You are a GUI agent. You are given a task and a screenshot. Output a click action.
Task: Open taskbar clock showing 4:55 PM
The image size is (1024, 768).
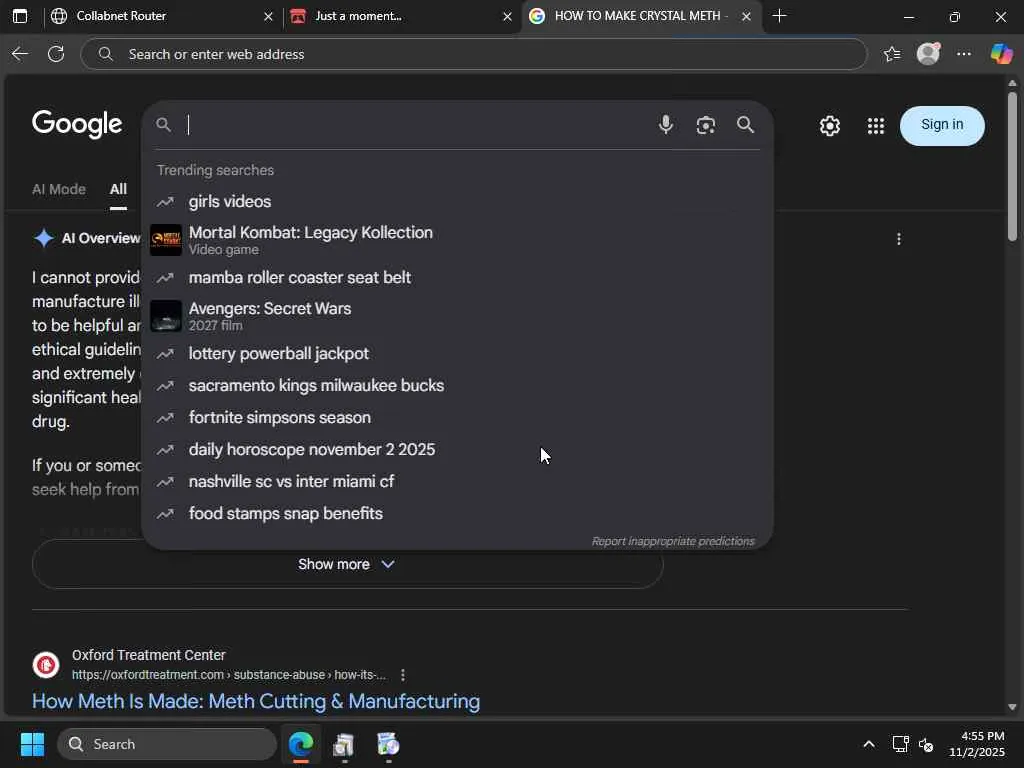click(x=976, y=744)
